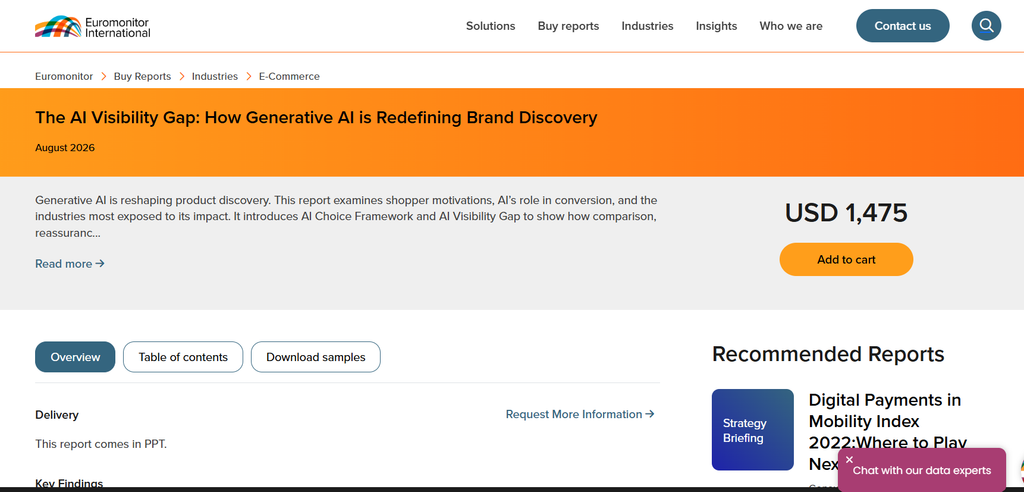
Task: Close the chat widget with the X
Action: [849, 459]
